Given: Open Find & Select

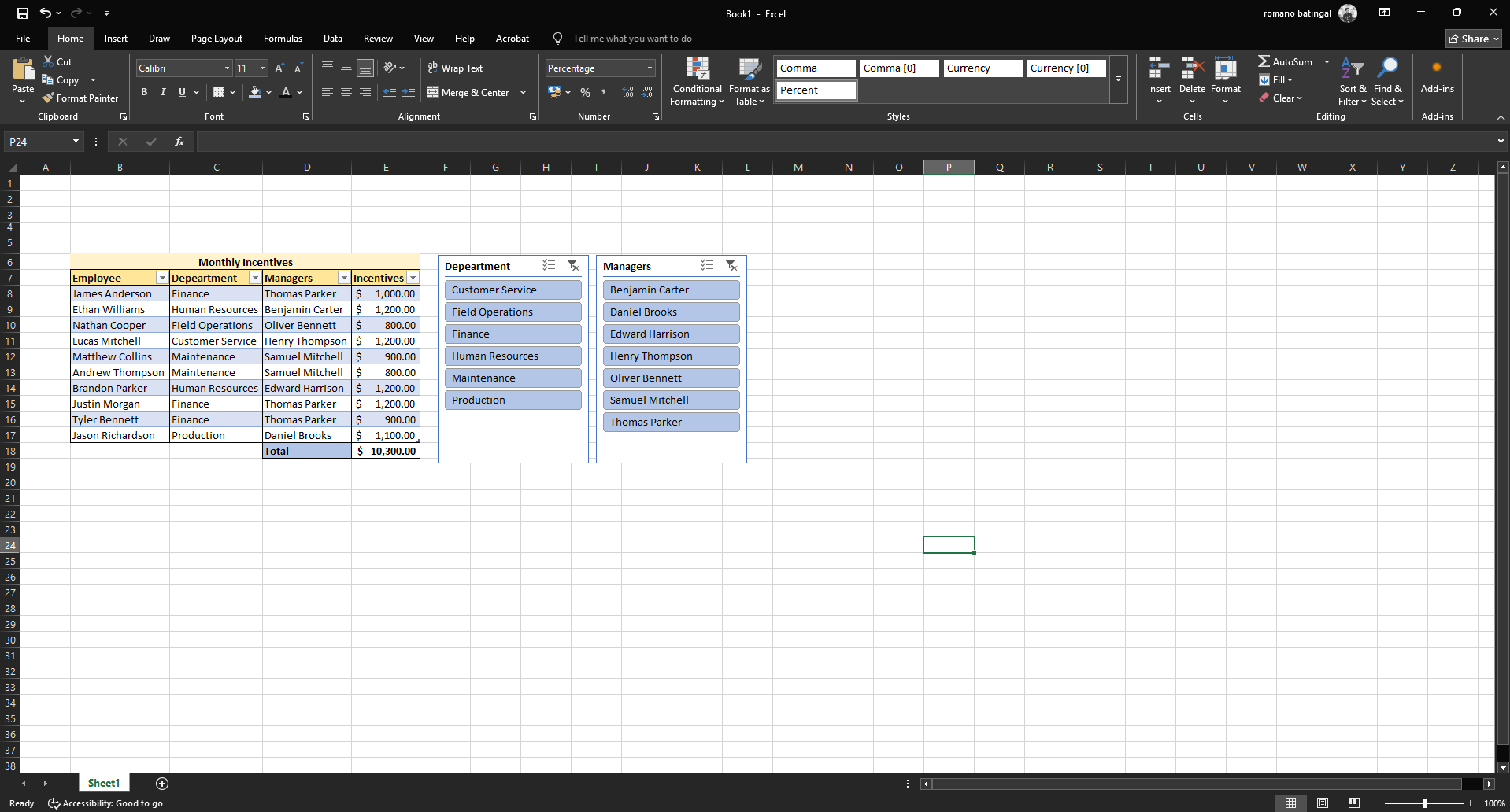Looking at the screenshot, I should (x=1387, y=81).
